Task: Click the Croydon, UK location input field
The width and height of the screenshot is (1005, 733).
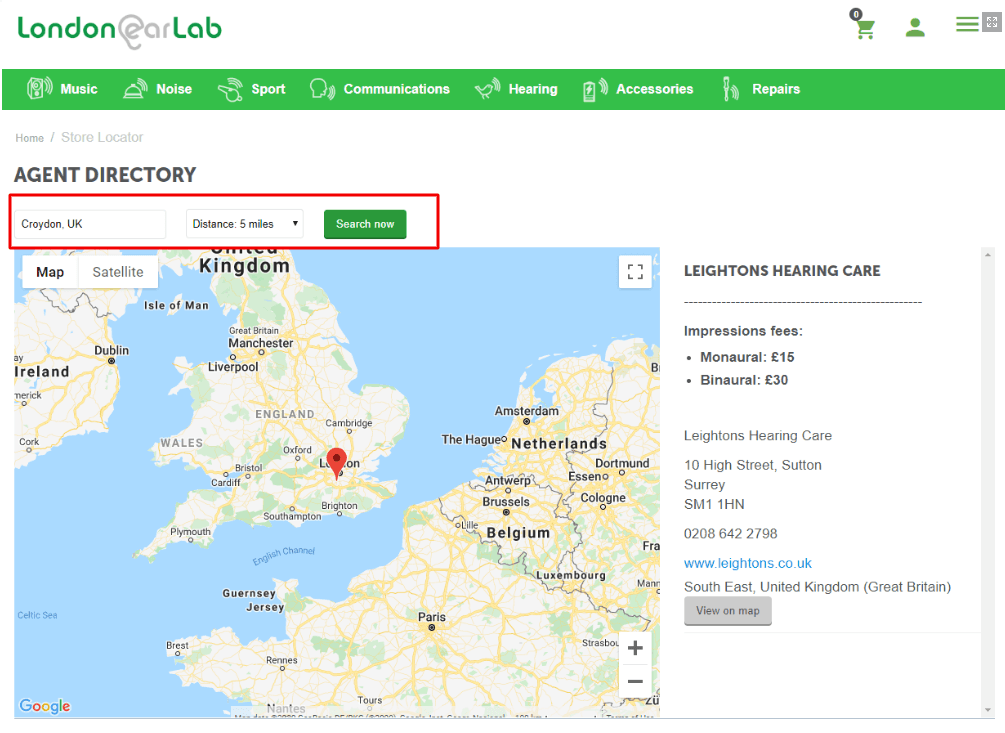Action: pos(90,224)
